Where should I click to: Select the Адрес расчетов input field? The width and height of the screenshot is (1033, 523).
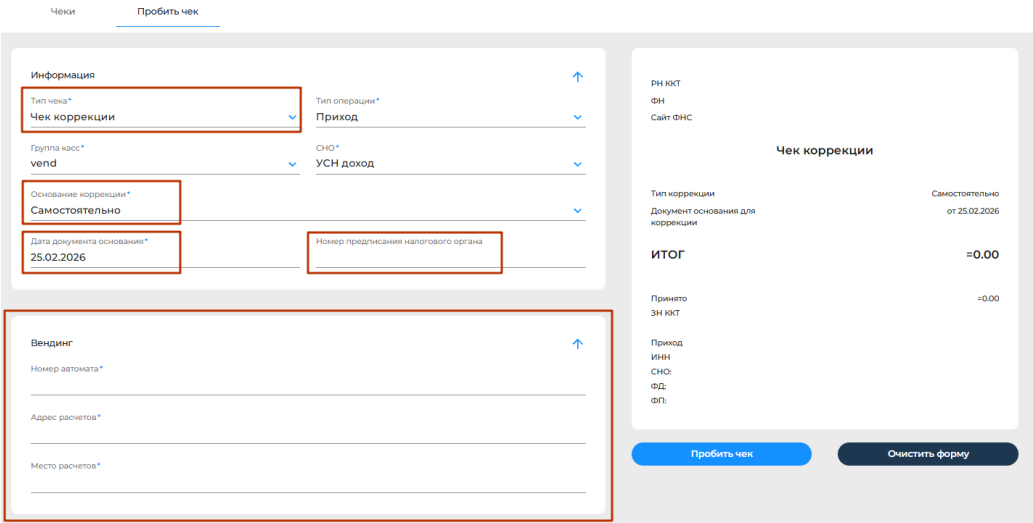tap(307, 433)
